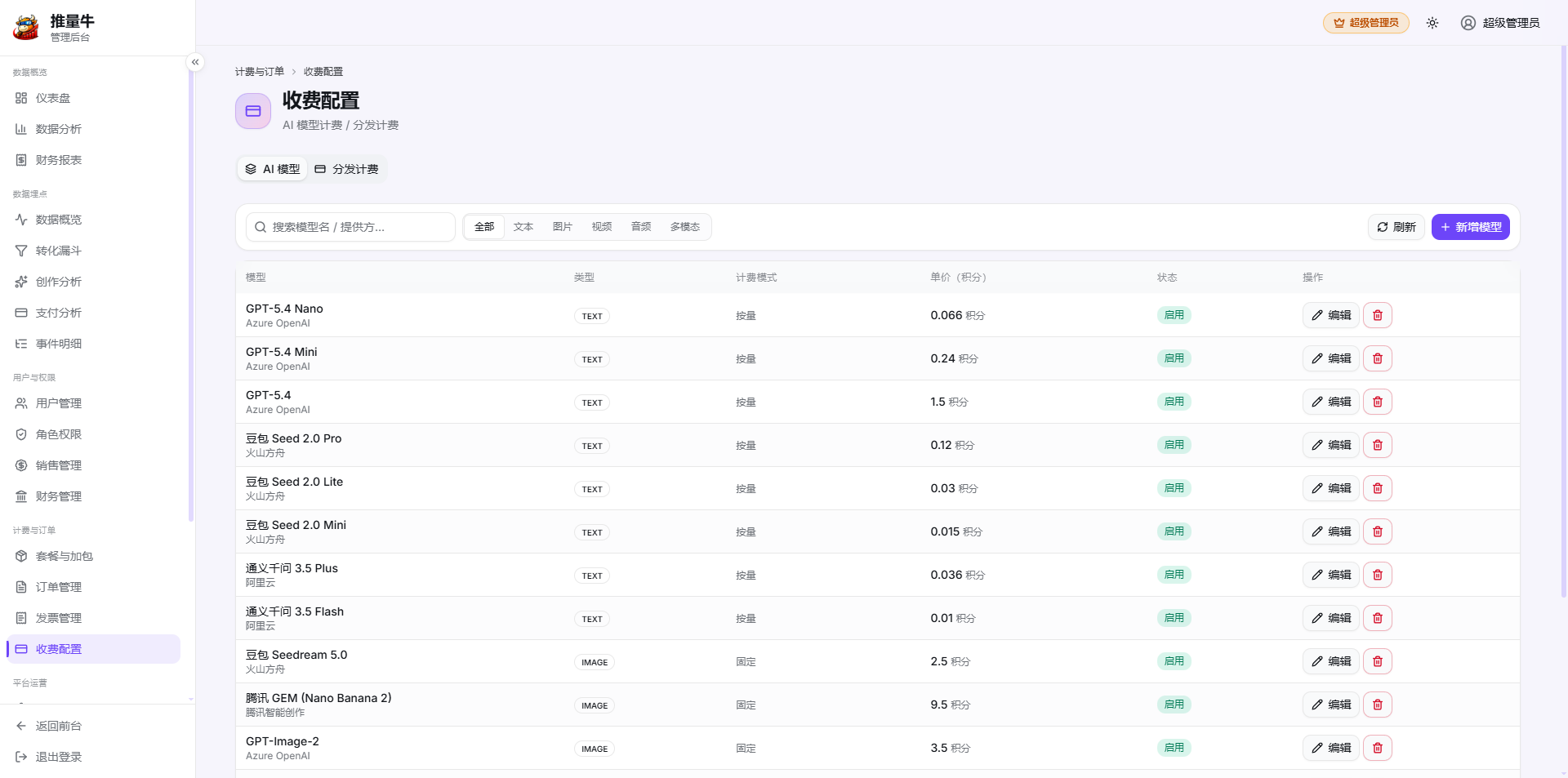Filter models by 视频

tap(602, 227)
